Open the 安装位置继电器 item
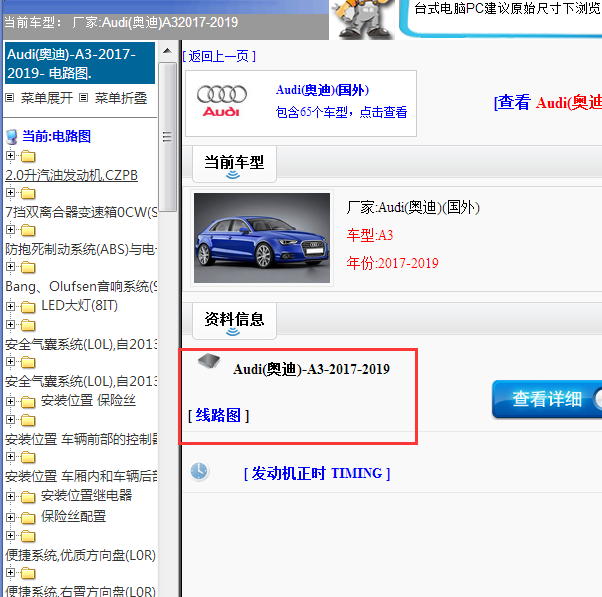602x597 pixels. click(86, 495)
